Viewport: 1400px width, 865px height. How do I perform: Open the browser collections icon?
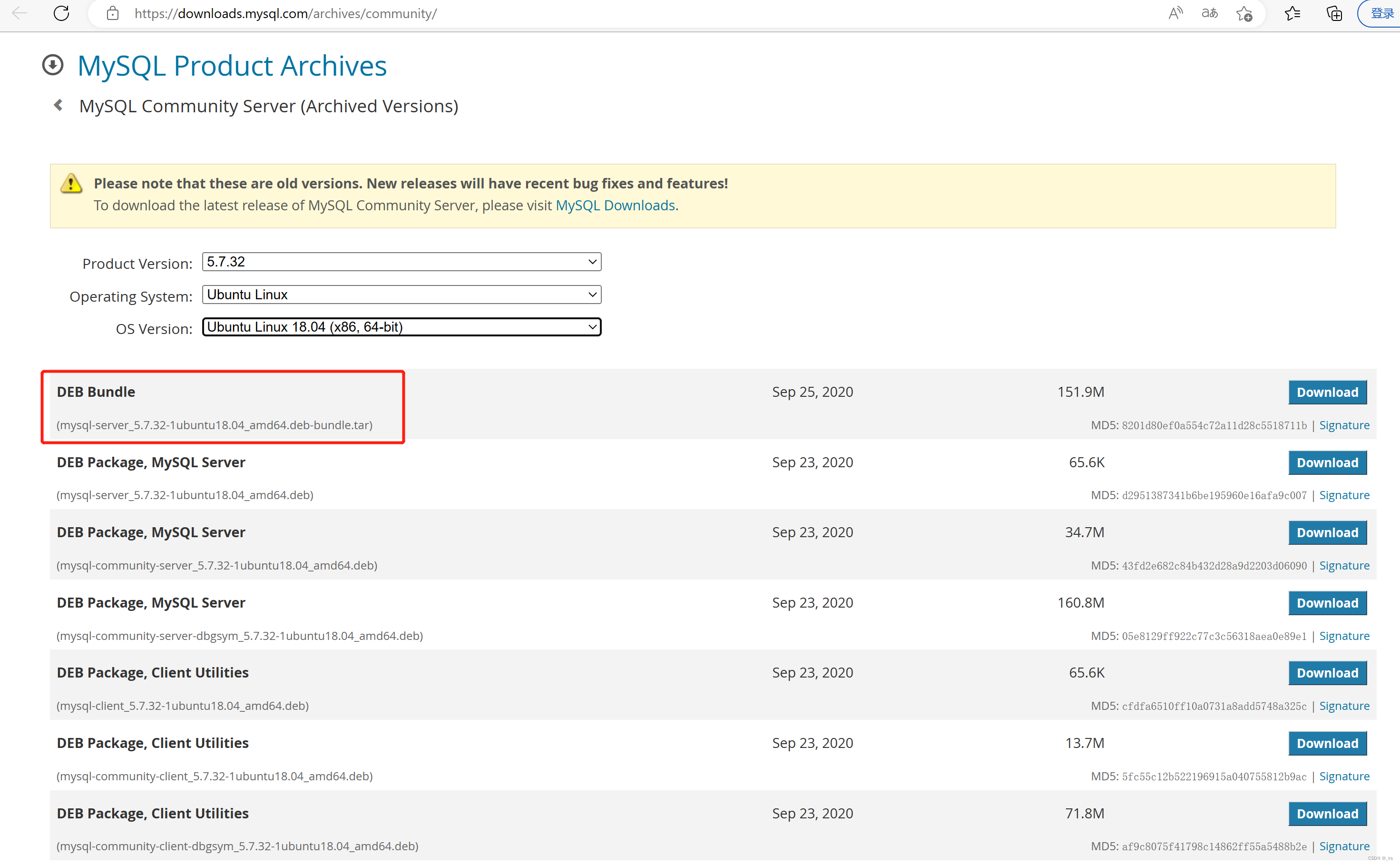click(1334, 13)
